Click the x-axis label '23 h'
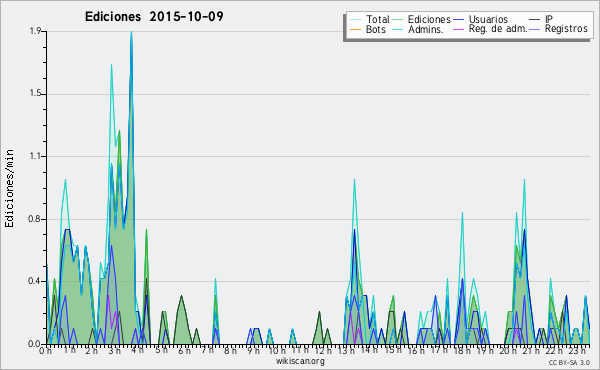The image size is (600, 370). tap(577, 350)
